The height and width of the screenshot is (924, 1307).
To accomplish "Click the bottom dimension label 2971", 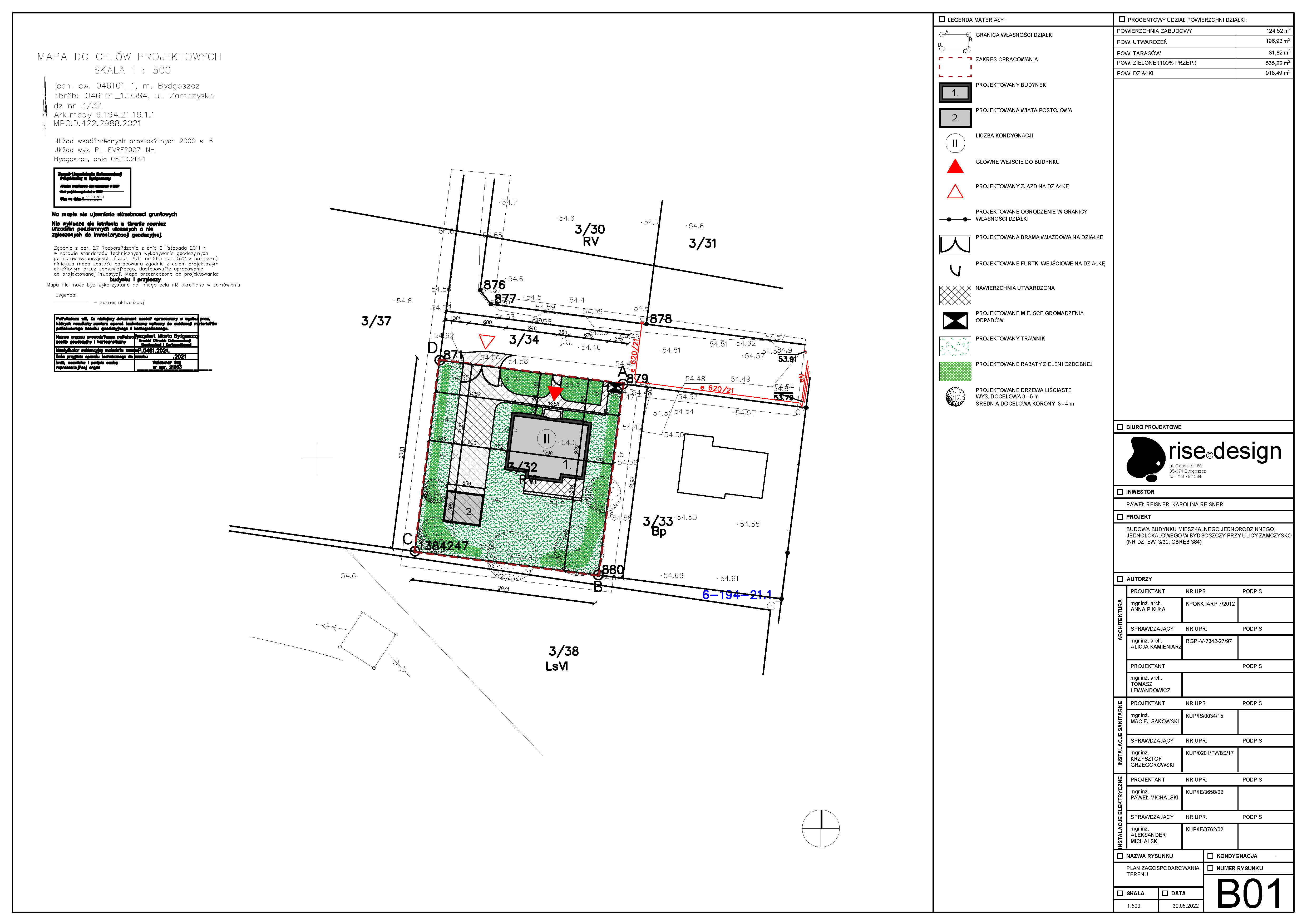I will 503,589.
